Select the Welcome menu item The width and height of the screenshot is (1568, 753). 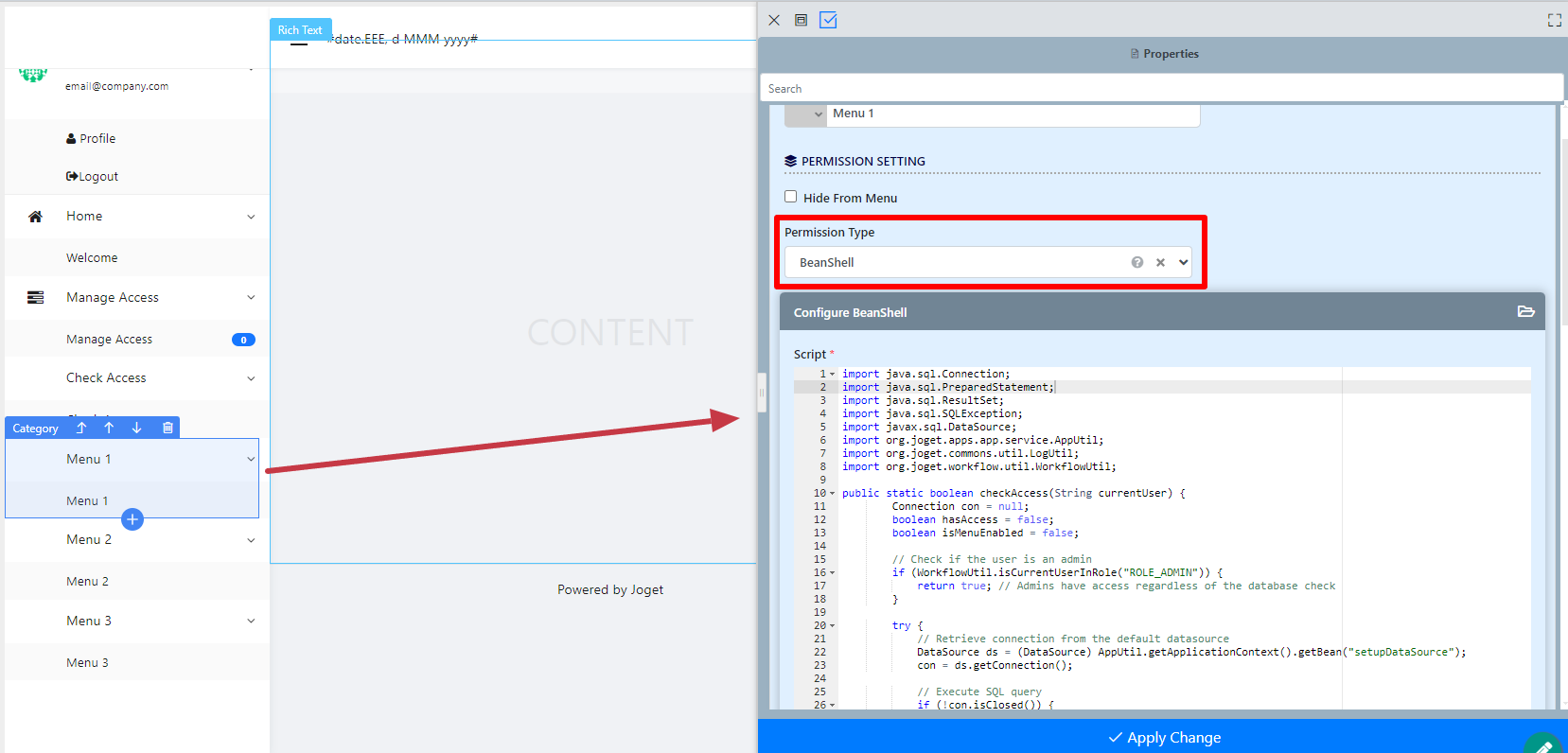coord(92,257)
